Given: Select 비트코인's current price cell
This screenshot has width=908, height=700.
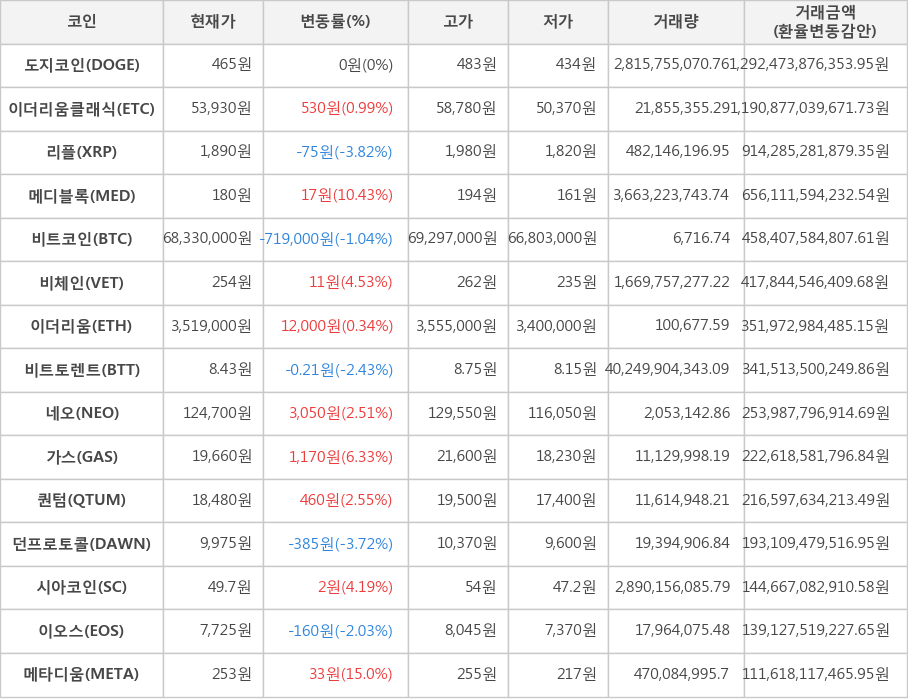Looking at the screenshot, I should point(212,240).
